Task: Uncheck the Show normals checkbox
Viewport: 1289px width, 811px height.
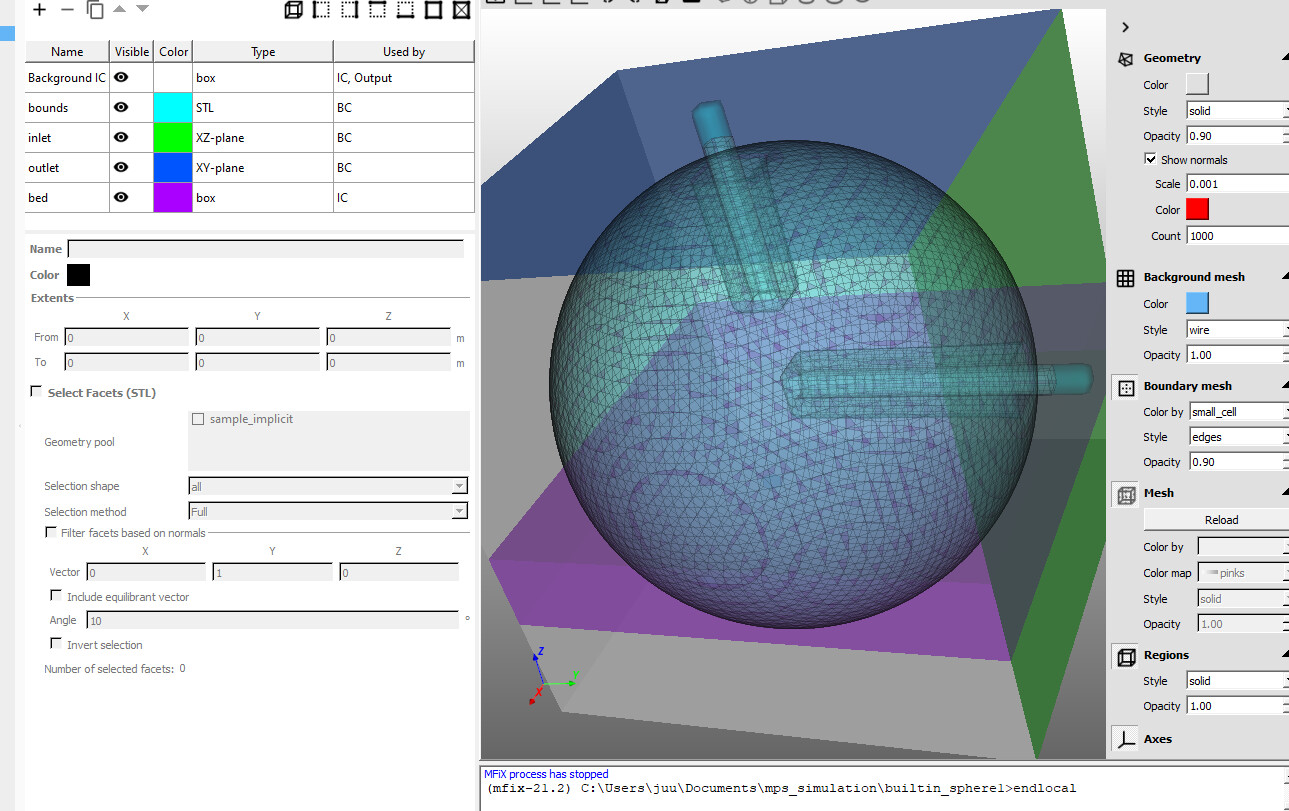Action: [x=1151, y=160]
